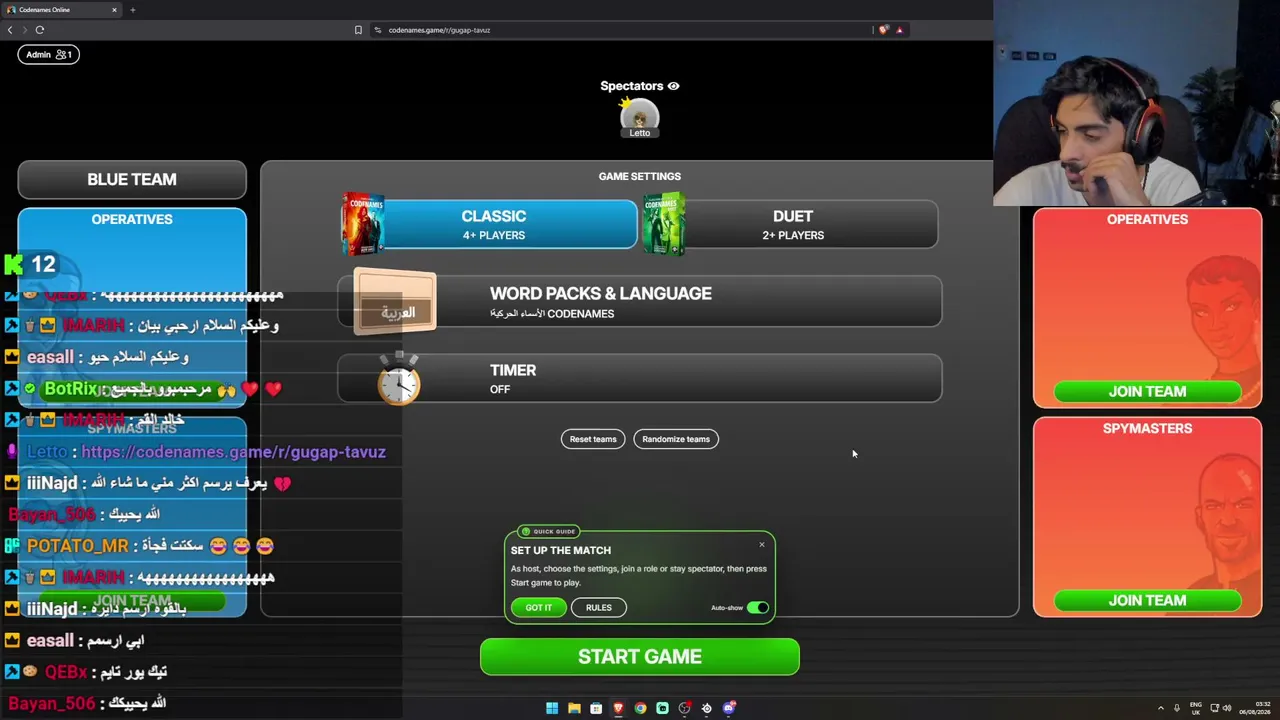This screenshot has width=1280, height=720.
Task: Open Microsoft Store from the taskbar
Action: pos(596,708)
